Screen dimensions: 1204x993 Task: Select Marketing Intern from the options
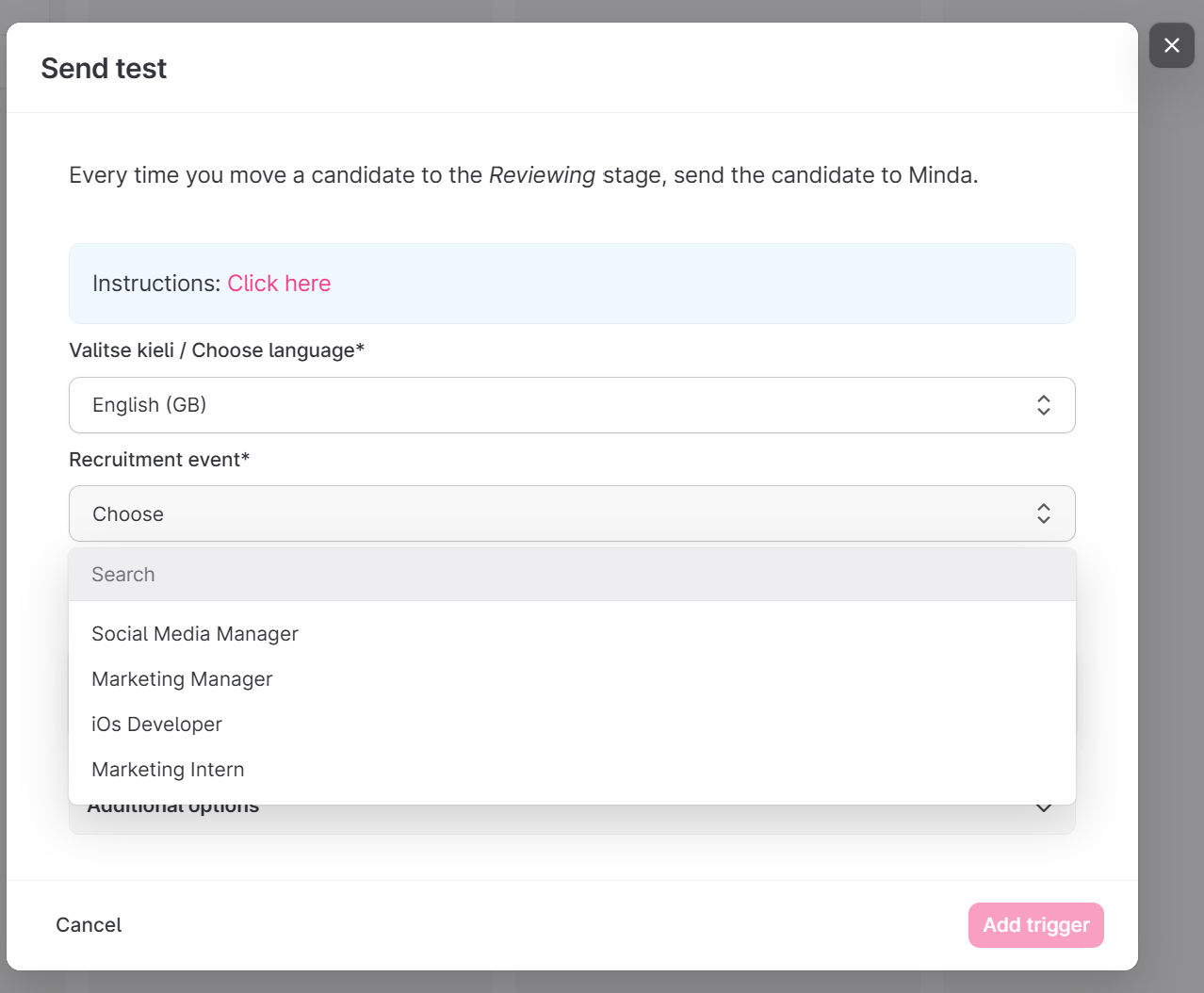click(x=168, y=770)
